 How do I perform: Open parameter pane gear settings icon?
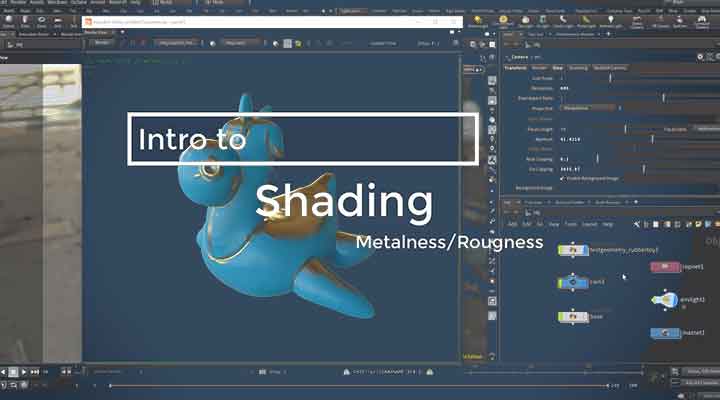pyautogui.click(x=700, y=57)
